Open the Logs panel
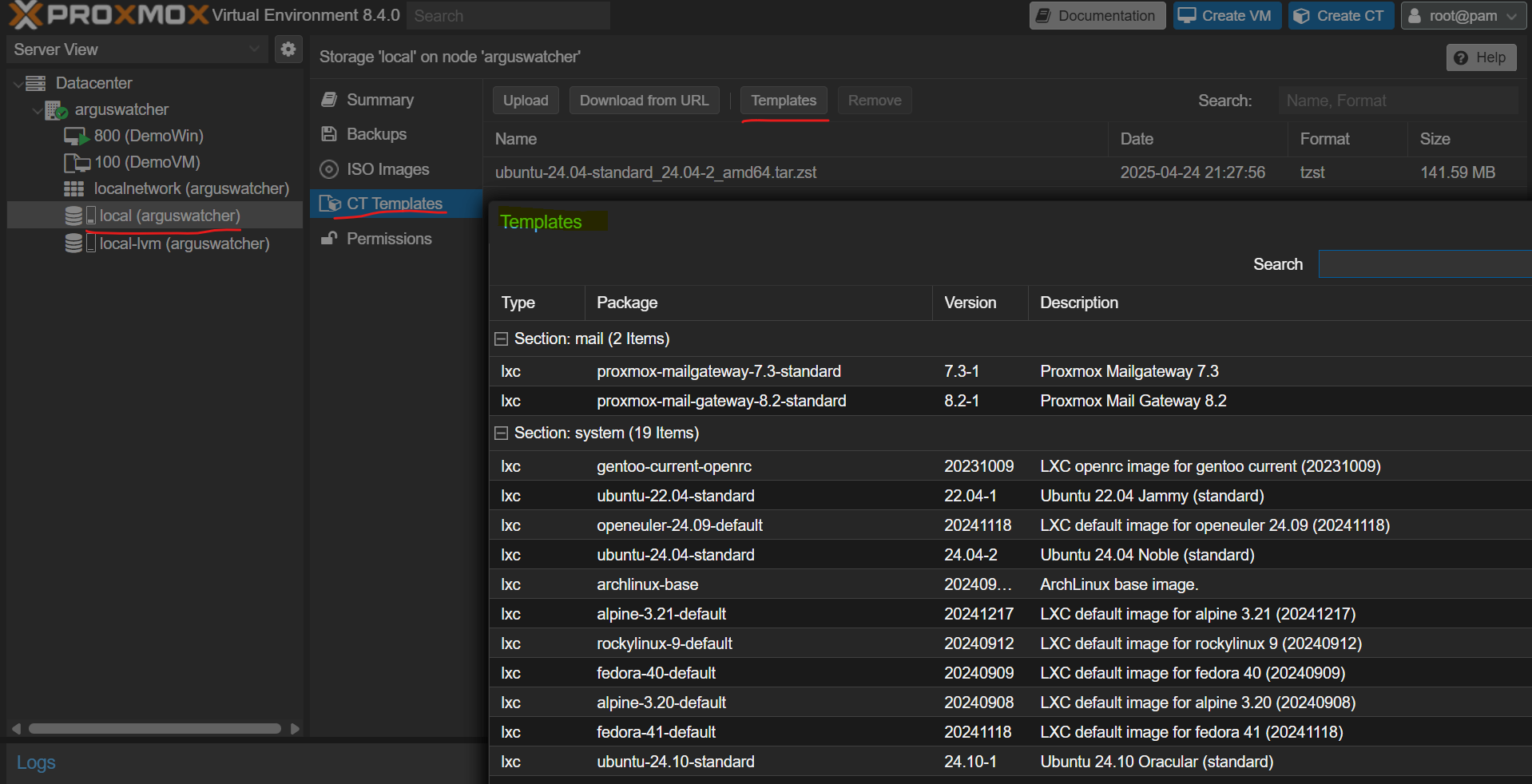Viewport: 1532px width, 784px height. pyautogui.click(x=36, y=762)
